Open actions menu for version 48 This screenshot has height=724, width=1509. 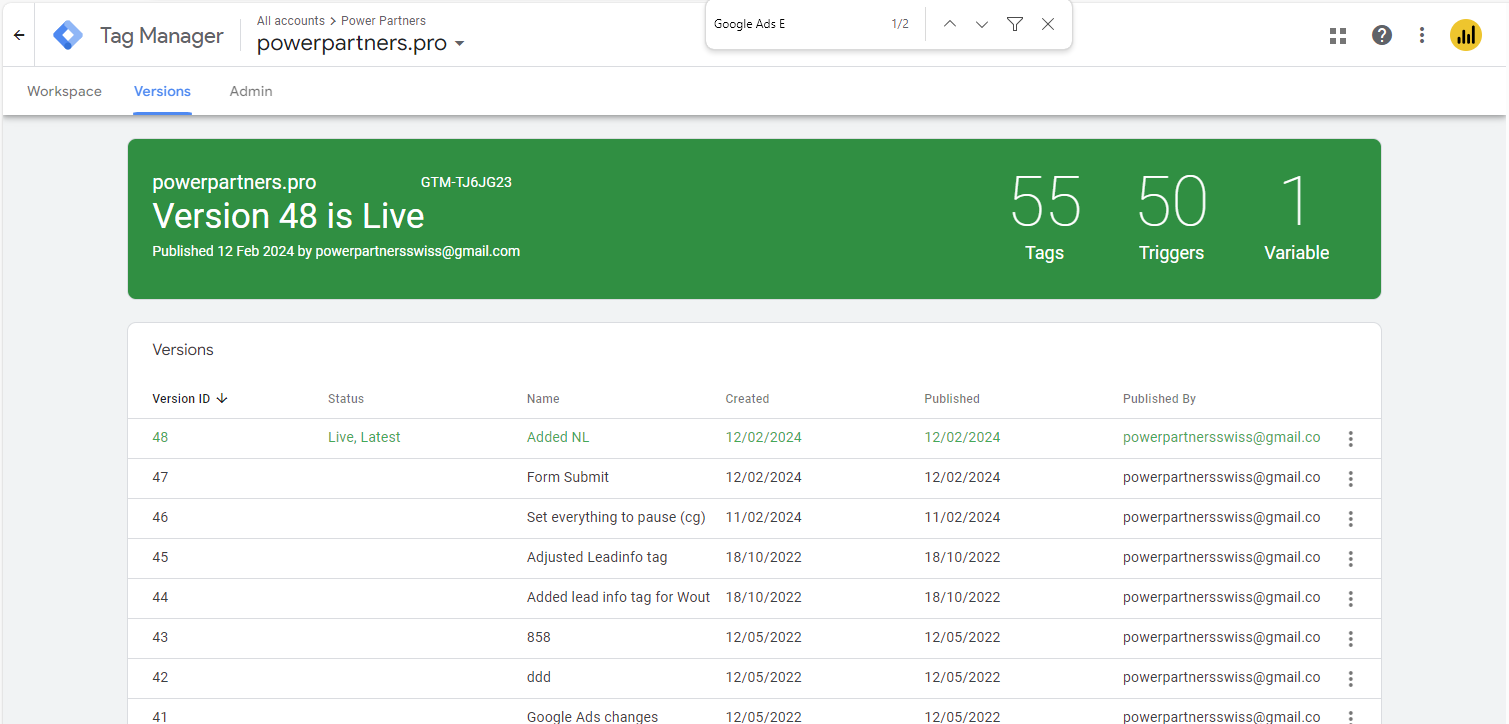[1351, 439]
